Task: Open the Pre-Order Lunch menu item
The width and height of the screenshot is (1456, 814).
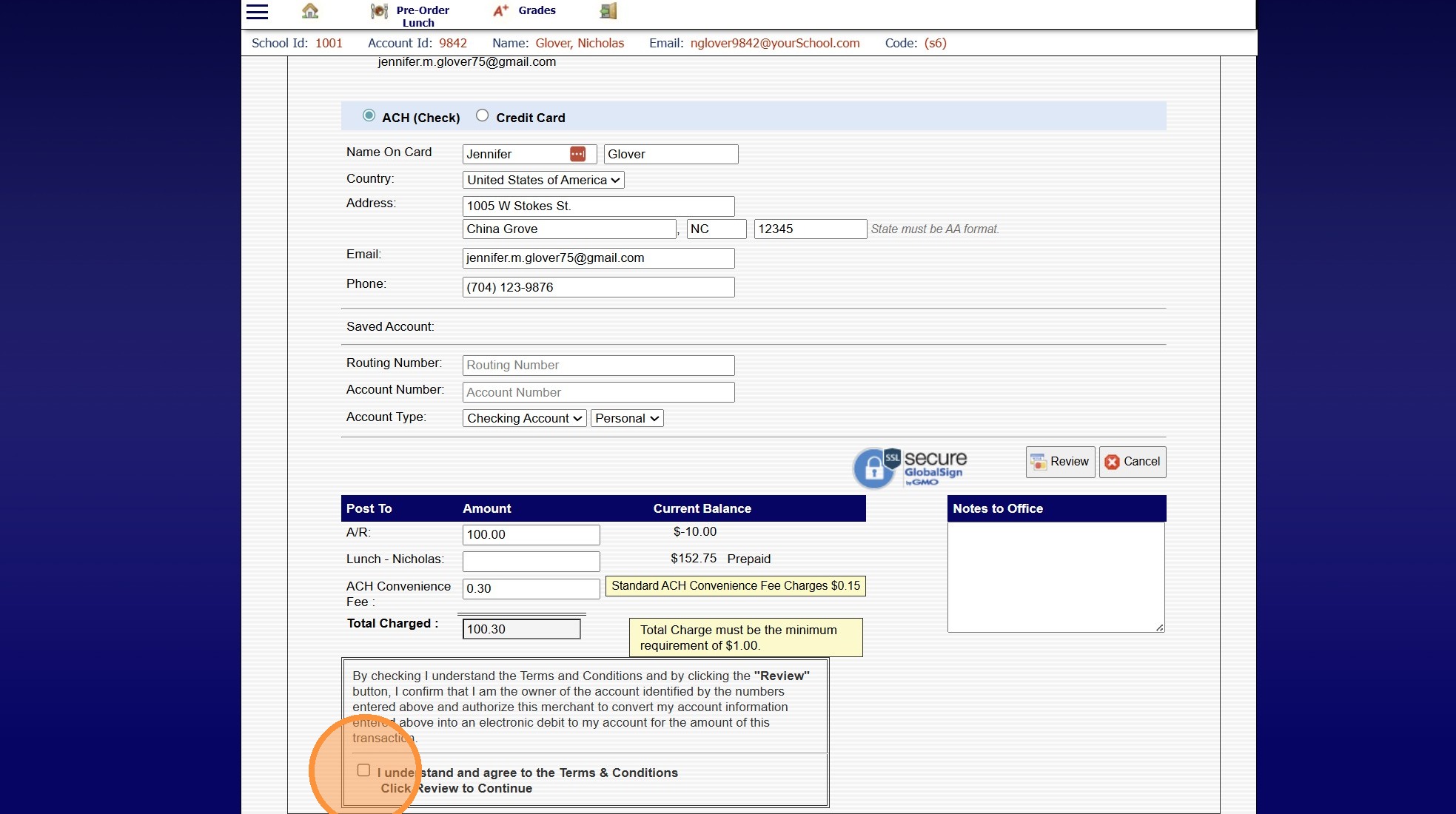Action: click(x=422, y=16)
